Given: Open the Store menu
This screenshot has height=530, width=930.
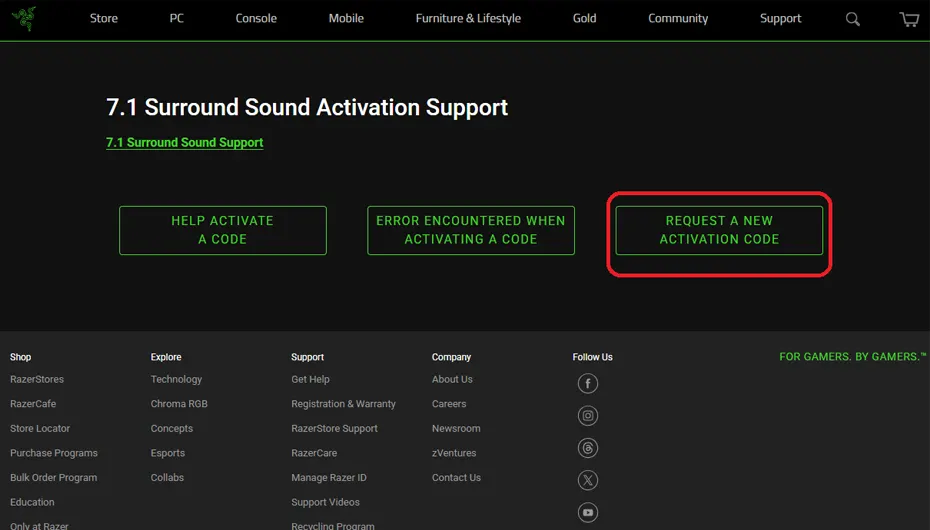Looking at the screenshot, I should (104, 18).
